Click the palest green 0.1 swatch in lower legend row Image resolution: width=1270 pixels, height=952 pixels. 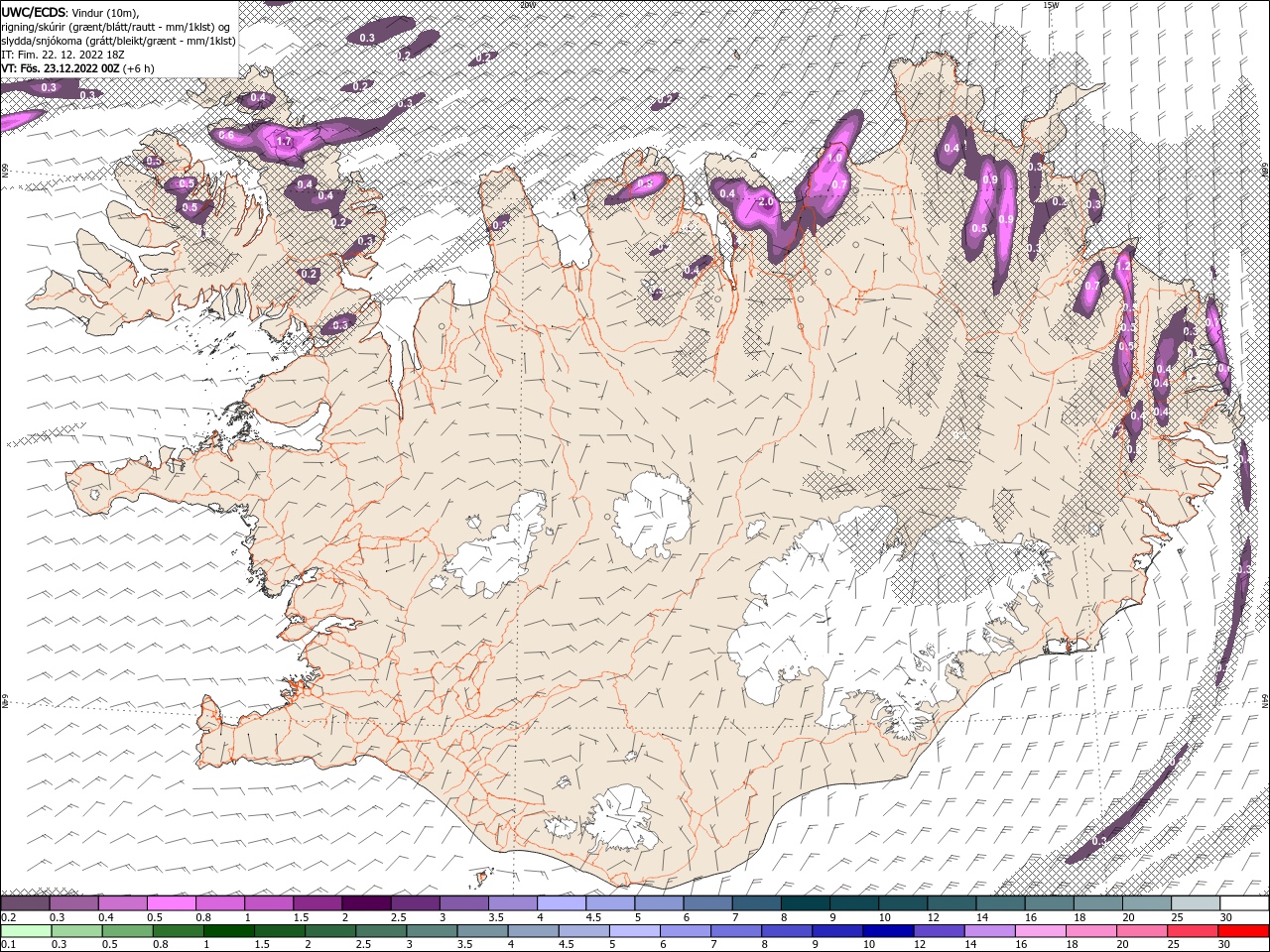(27, 931)
